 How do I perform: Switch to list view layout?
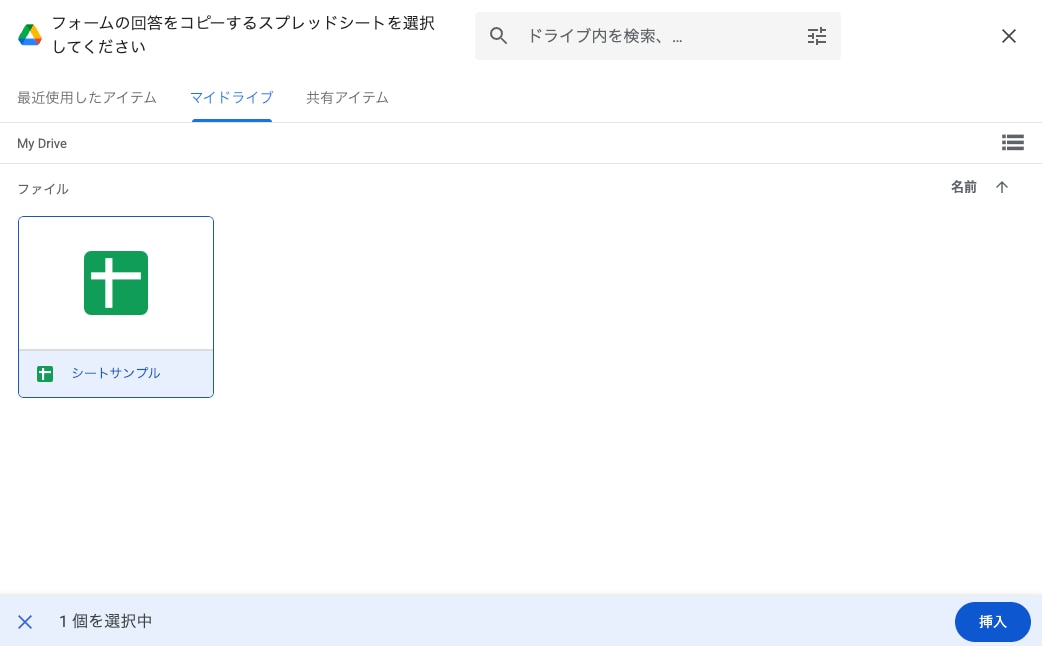pos(1013,142)
